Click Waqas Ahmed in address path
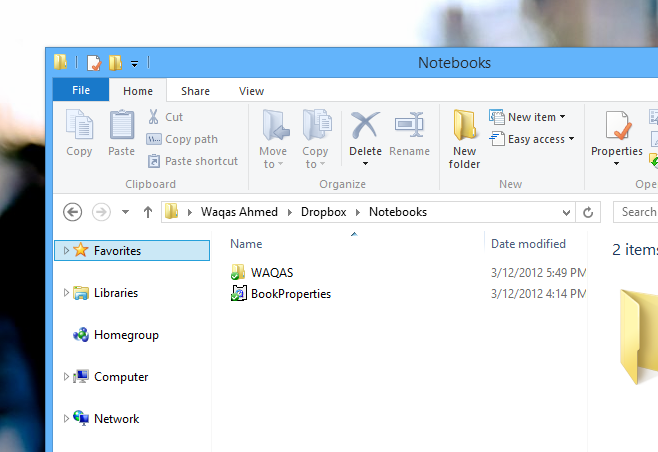Viewport: 658px width, 452px height. pyautogui.click(x=239, y=212)
